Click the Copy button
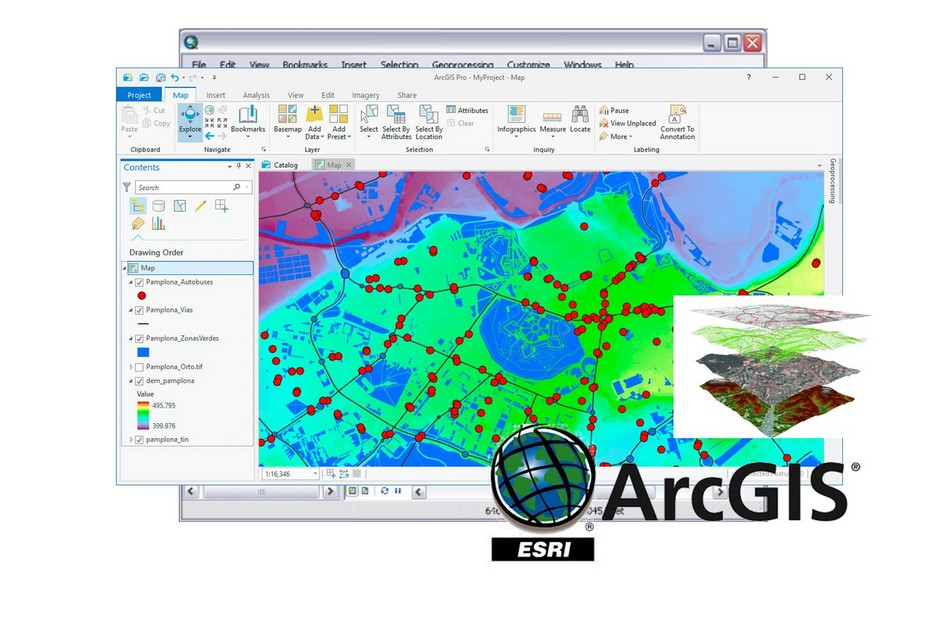937x620 pixels. pos(156,123)
